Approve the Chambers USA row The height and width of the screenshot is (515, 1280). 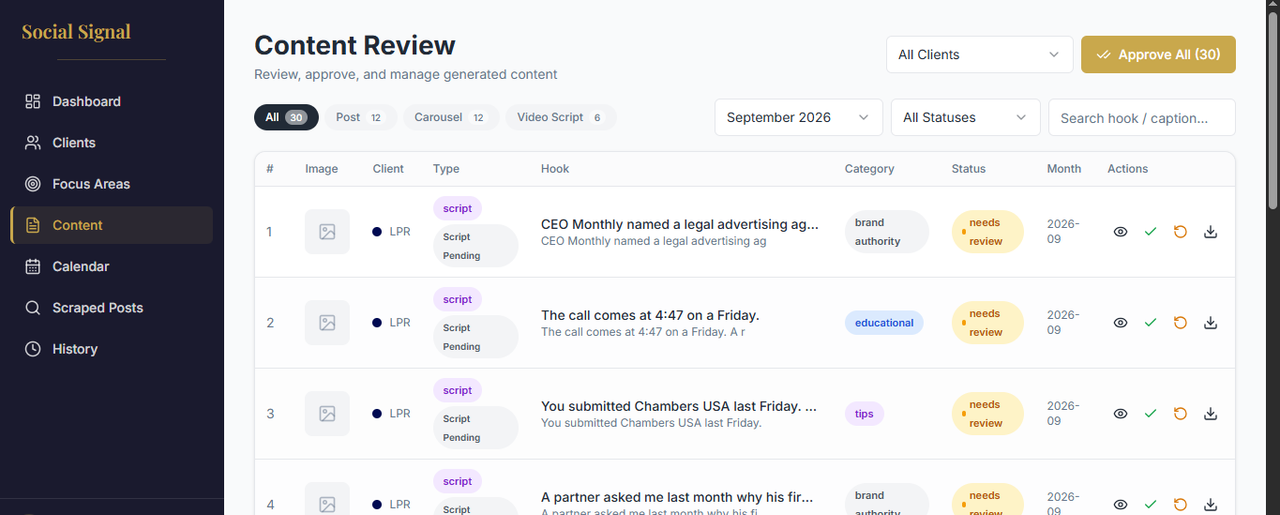1150,414
